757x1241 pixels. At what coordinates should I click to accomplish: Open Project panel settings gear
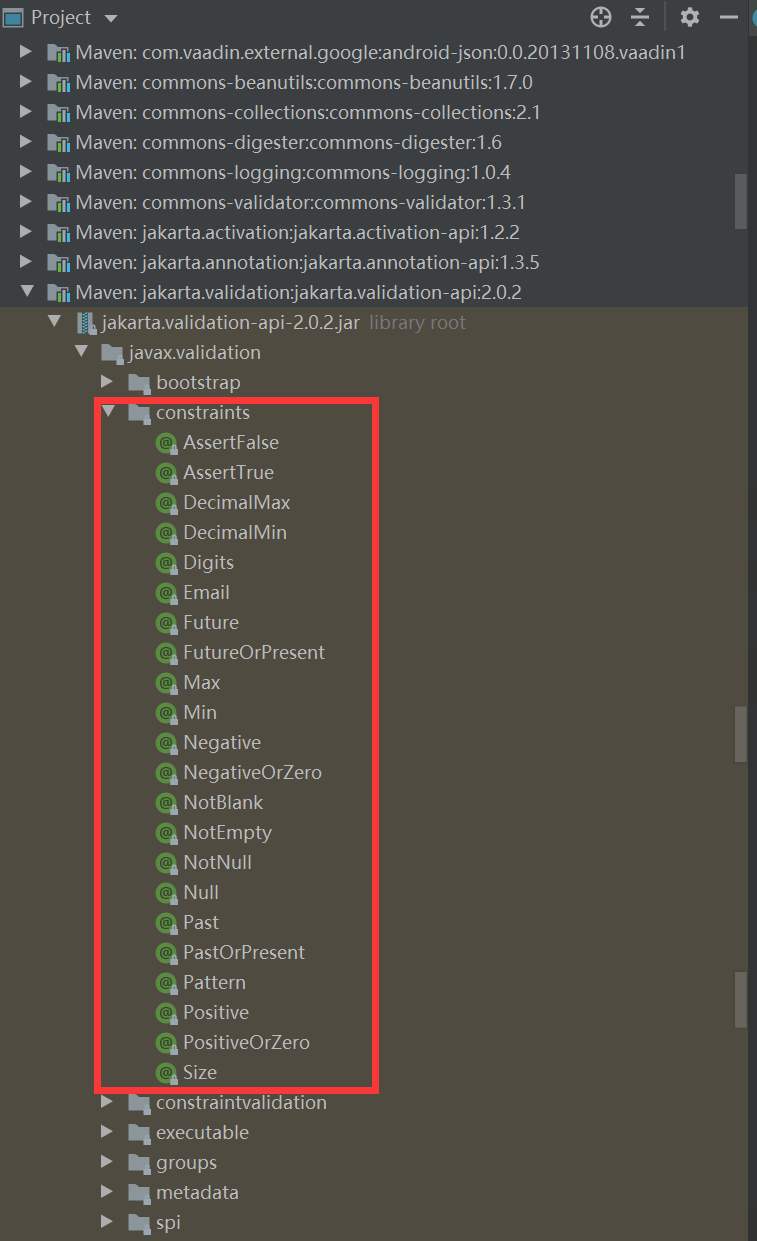690,17
